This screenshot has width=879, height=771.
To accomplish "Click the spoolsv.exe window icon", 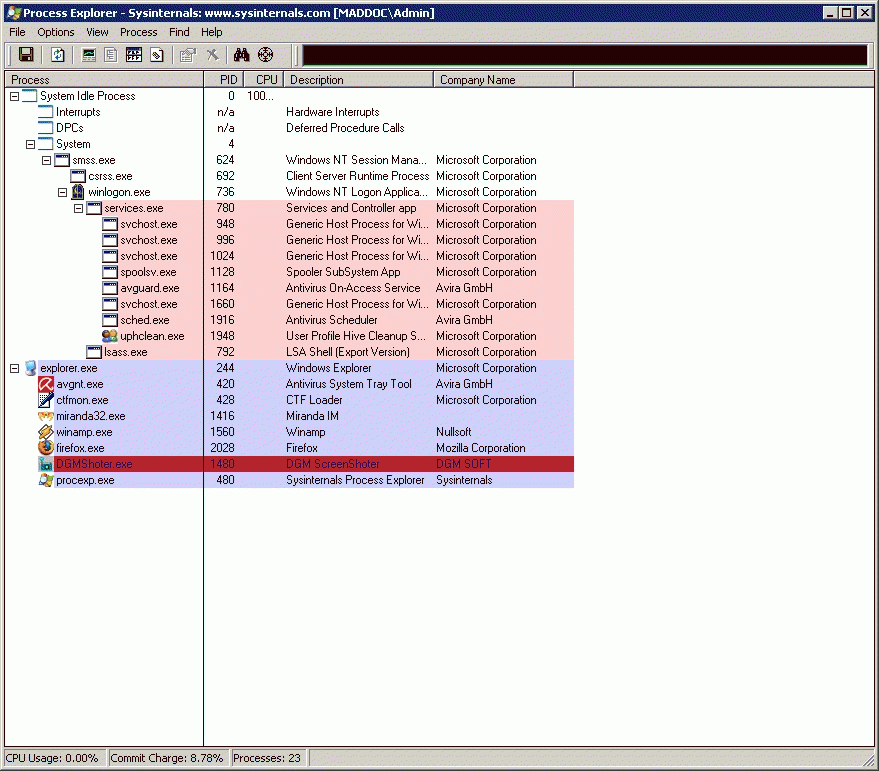I will [x=110, y=272].
